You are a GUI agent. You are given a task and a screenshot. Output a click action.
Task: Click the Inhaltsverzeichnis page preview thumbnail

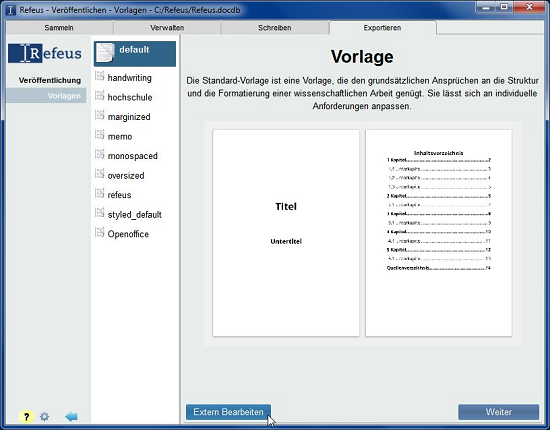coord(438,233)
